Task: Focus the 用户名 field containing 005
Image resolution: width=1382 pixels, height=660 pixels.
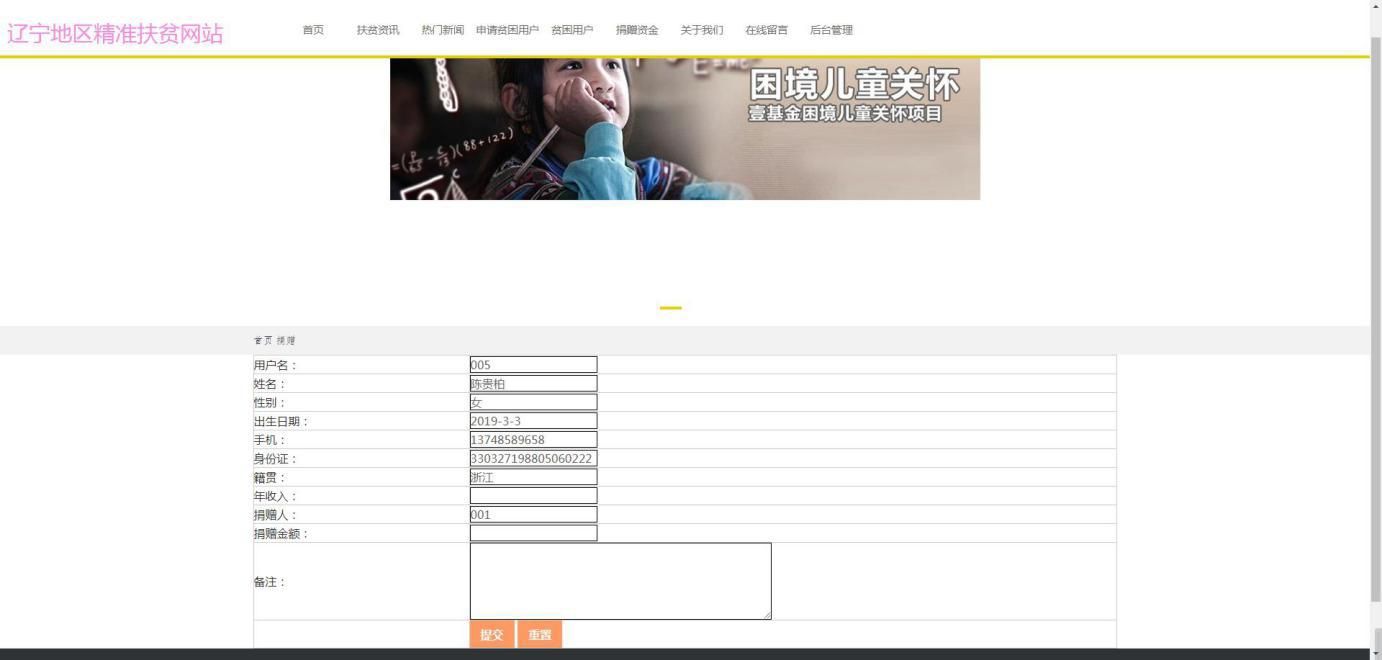Action: 533,365
